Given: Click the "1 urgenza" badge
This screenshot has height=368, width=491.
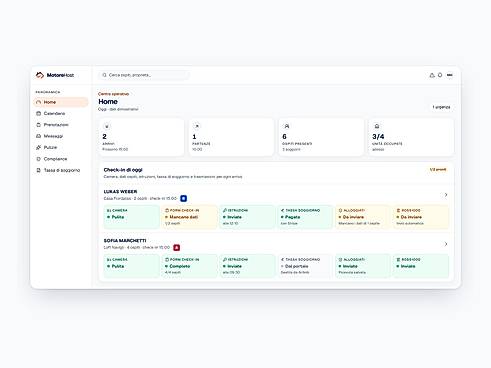Looking at the screenshot, I should 441,107.
